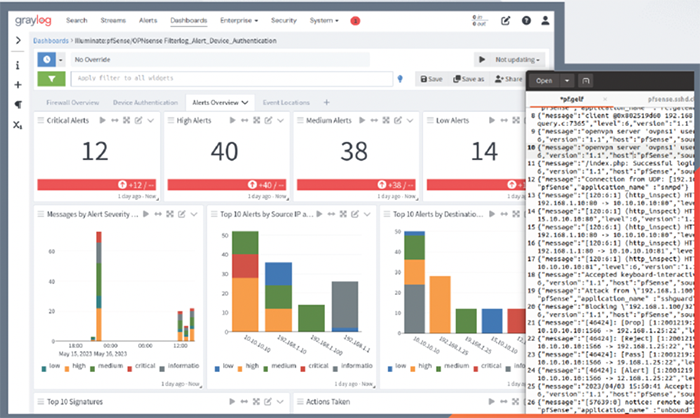This screenshot has height=418, width=700.
Task: Click the scratchpad edit icon in header
Action: tap(504, 20)
